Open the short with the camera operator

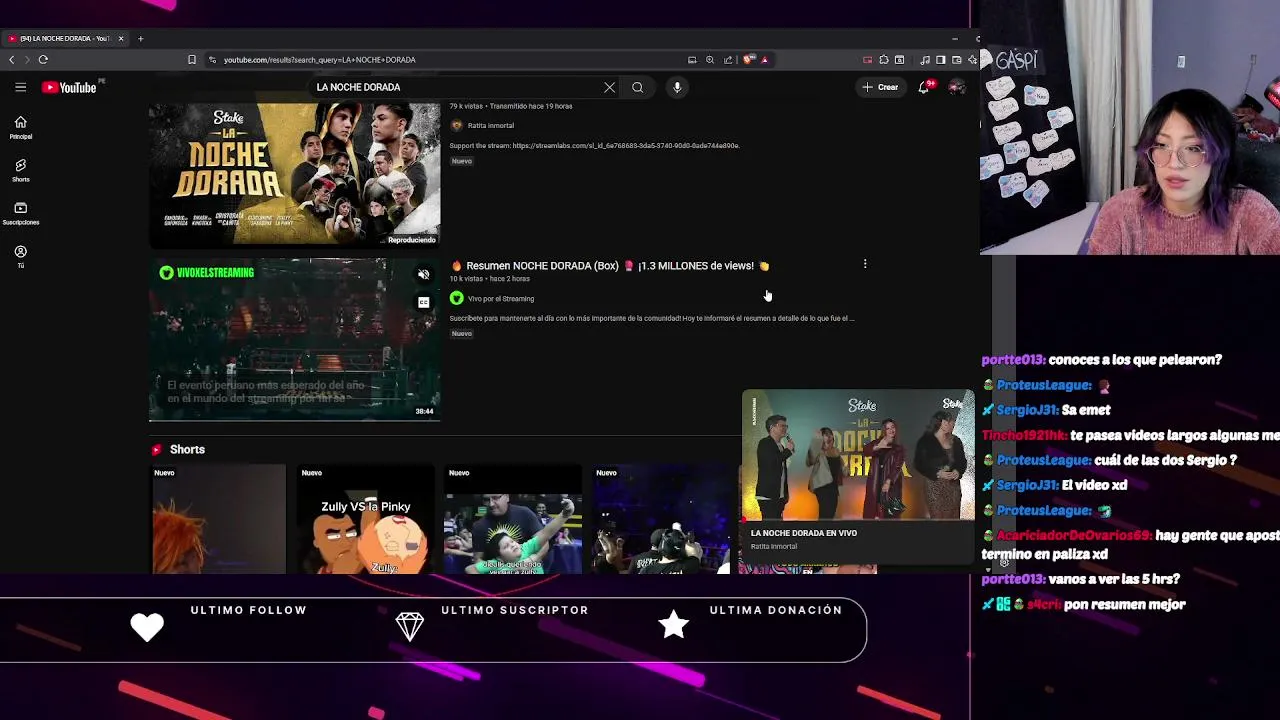tap(660, 519)
